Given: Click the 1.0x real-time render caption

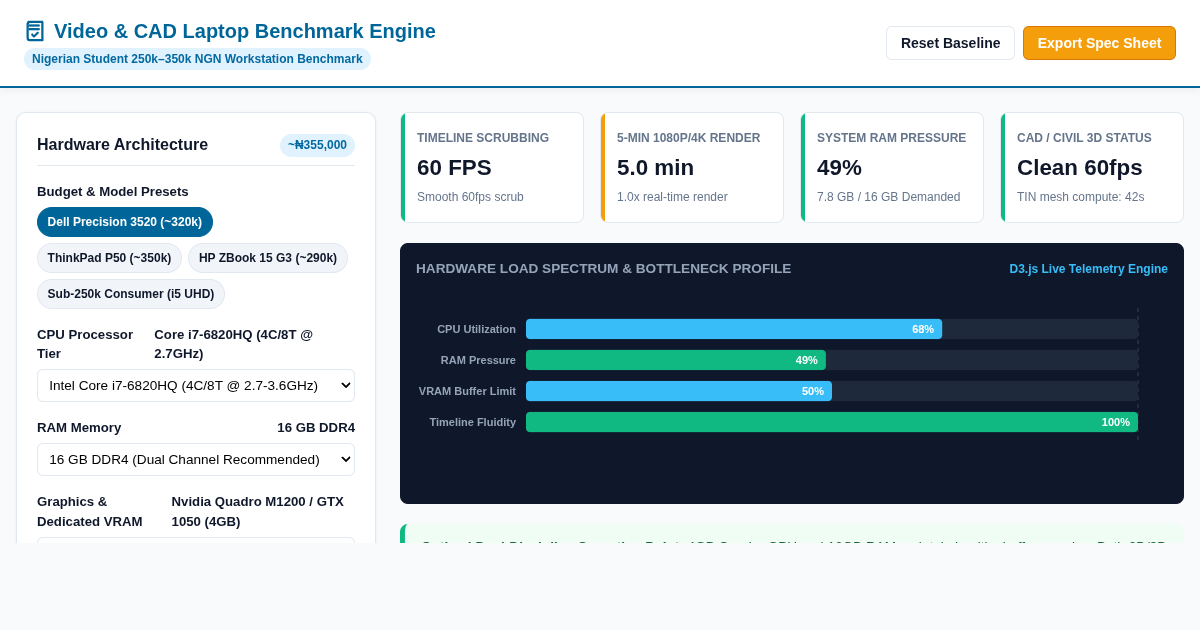Looking at the screenshot, I should pos(672,197).
